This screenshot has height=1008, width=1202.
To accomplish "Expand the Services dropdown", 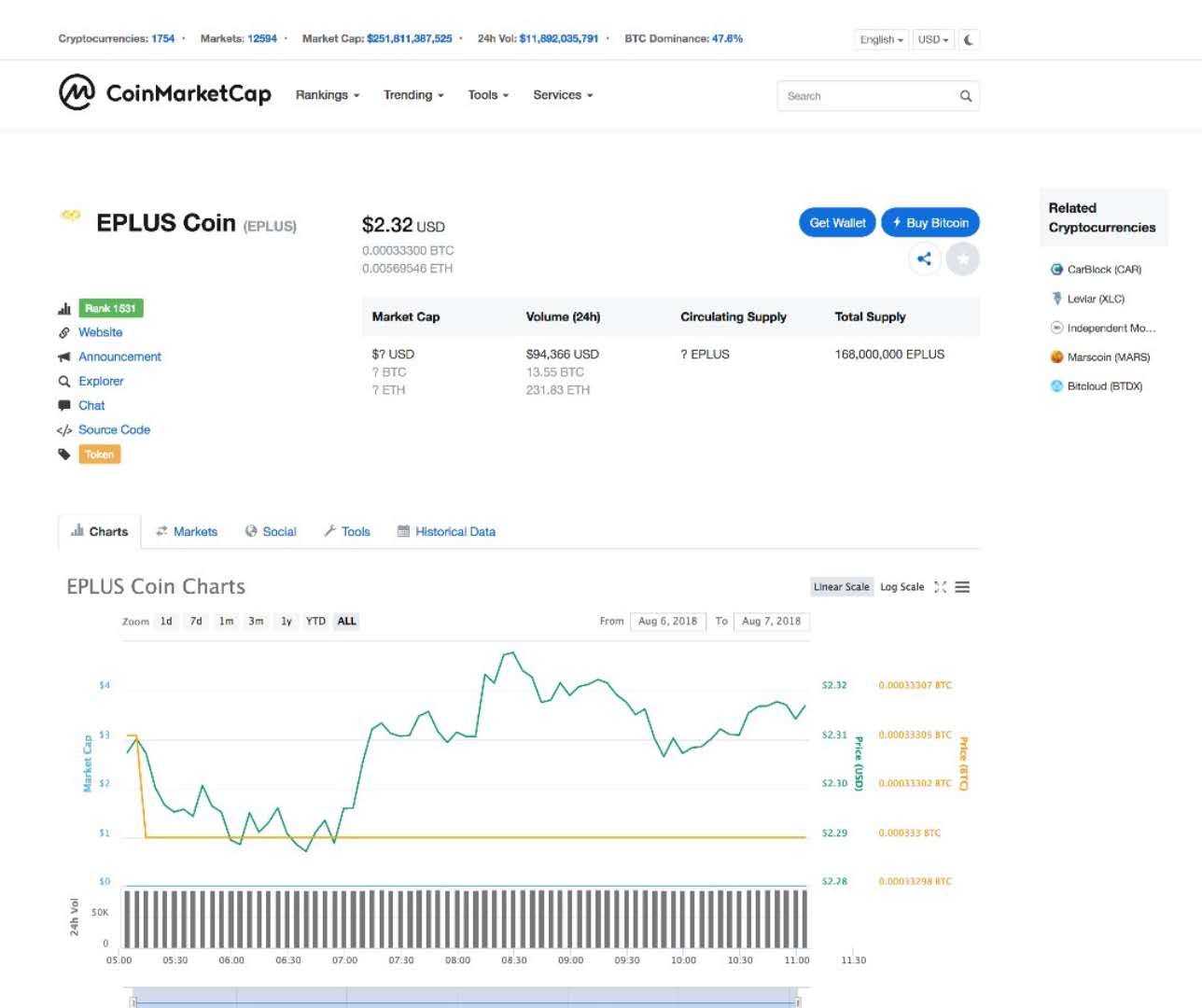I will tap(563, 95).
